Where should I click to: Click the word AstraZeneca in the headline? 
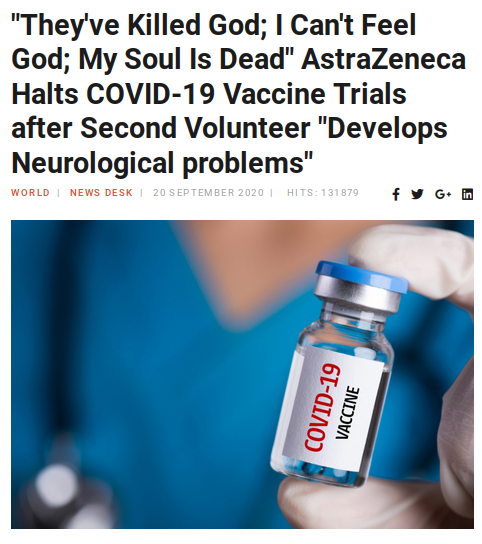click(x=383, y=59)
